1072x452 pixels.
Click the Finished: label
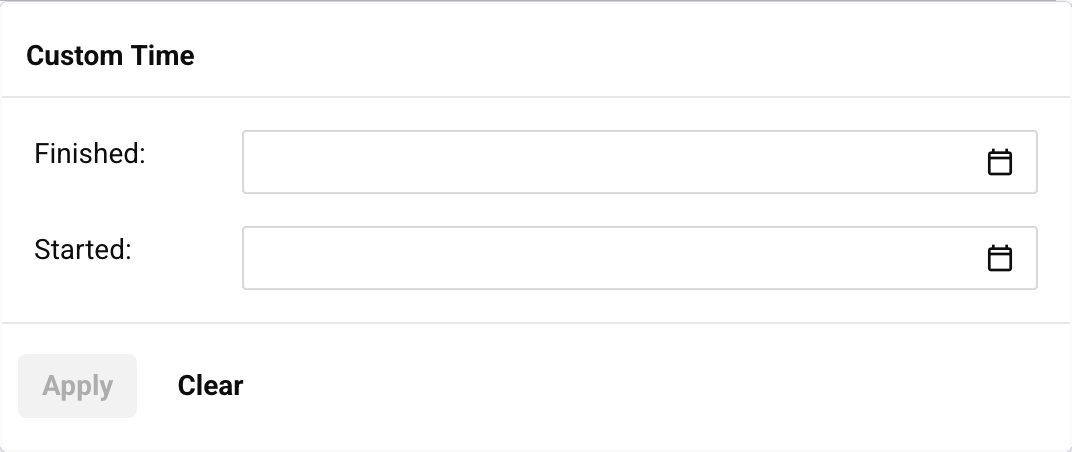point(90,154)
